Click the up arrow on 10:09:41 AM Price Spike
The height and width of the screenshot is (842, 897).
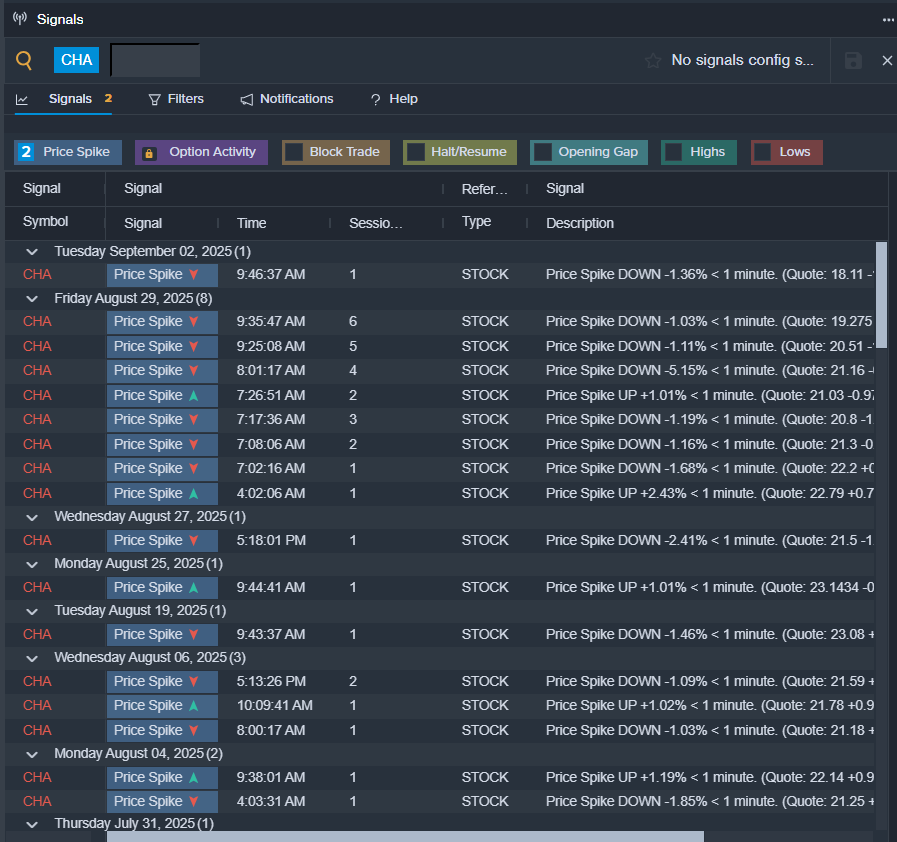(194, 706)
